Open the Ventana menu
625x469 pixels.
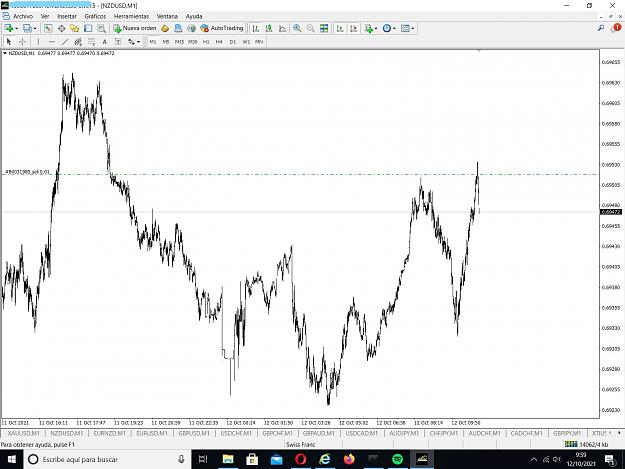tap(167, 16)
